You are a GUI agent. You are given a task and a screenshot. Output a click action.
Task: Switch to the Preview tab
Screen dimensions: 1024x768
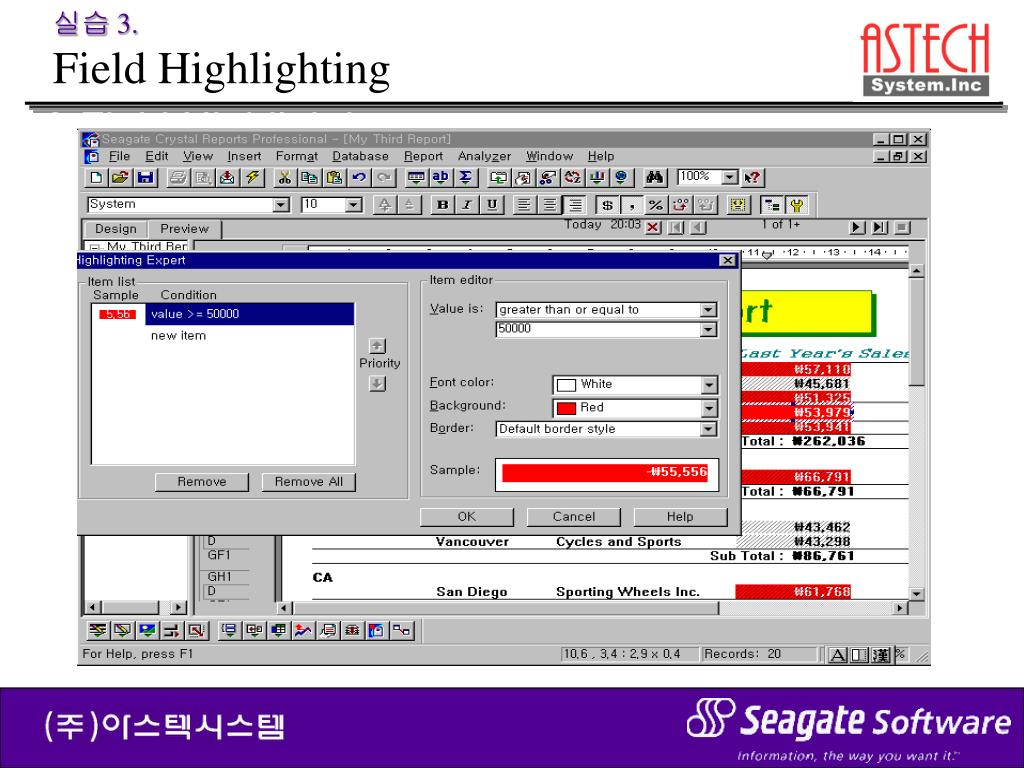184,229
